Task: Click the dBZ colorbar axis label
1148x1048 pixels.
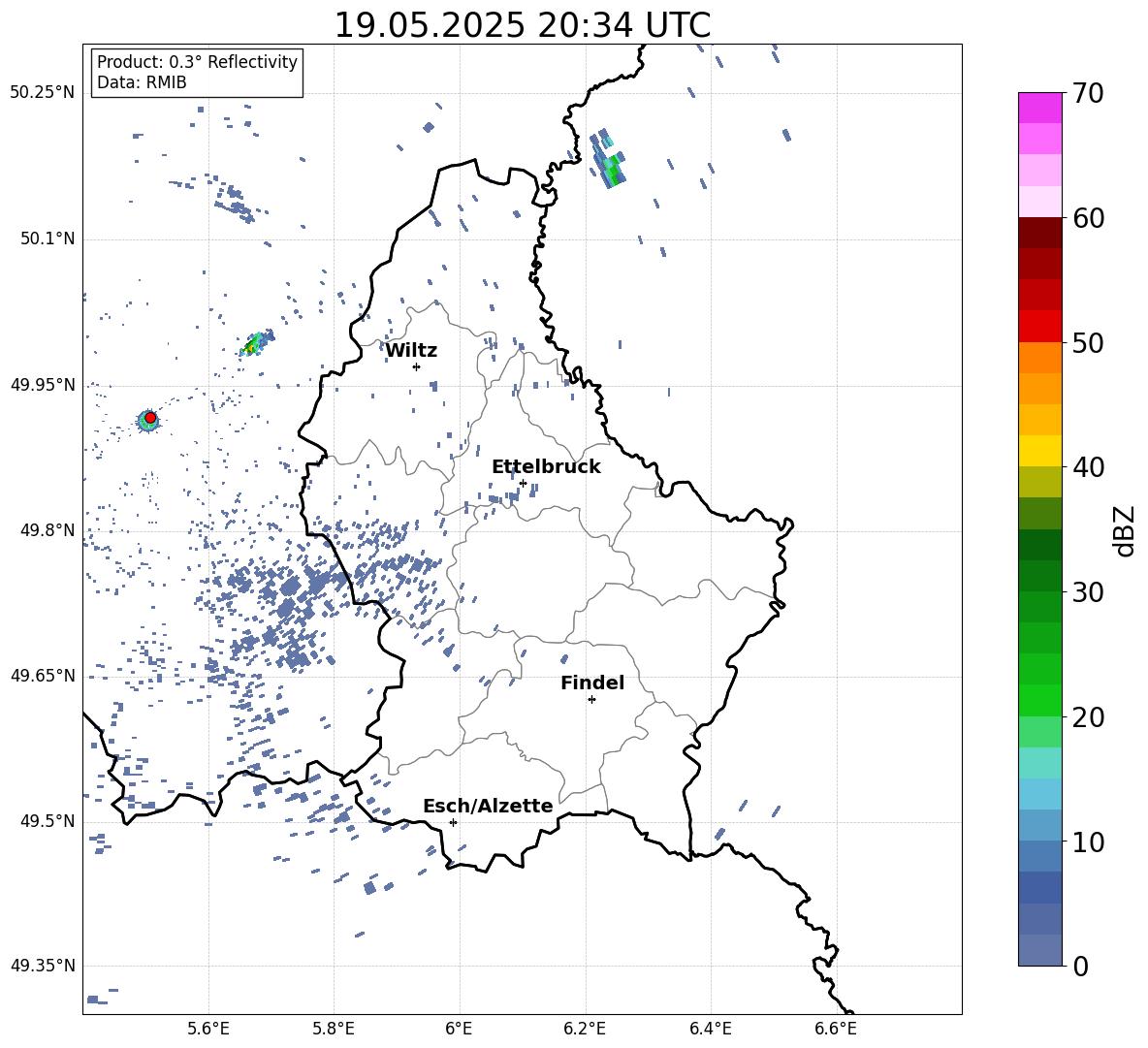Action: (1126, 530)
